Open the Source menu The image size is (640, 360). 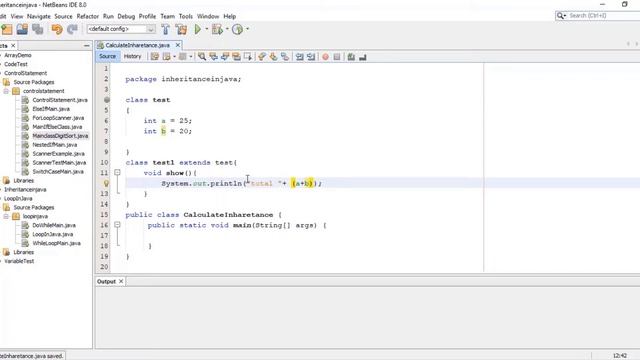(x=63, y=16)
